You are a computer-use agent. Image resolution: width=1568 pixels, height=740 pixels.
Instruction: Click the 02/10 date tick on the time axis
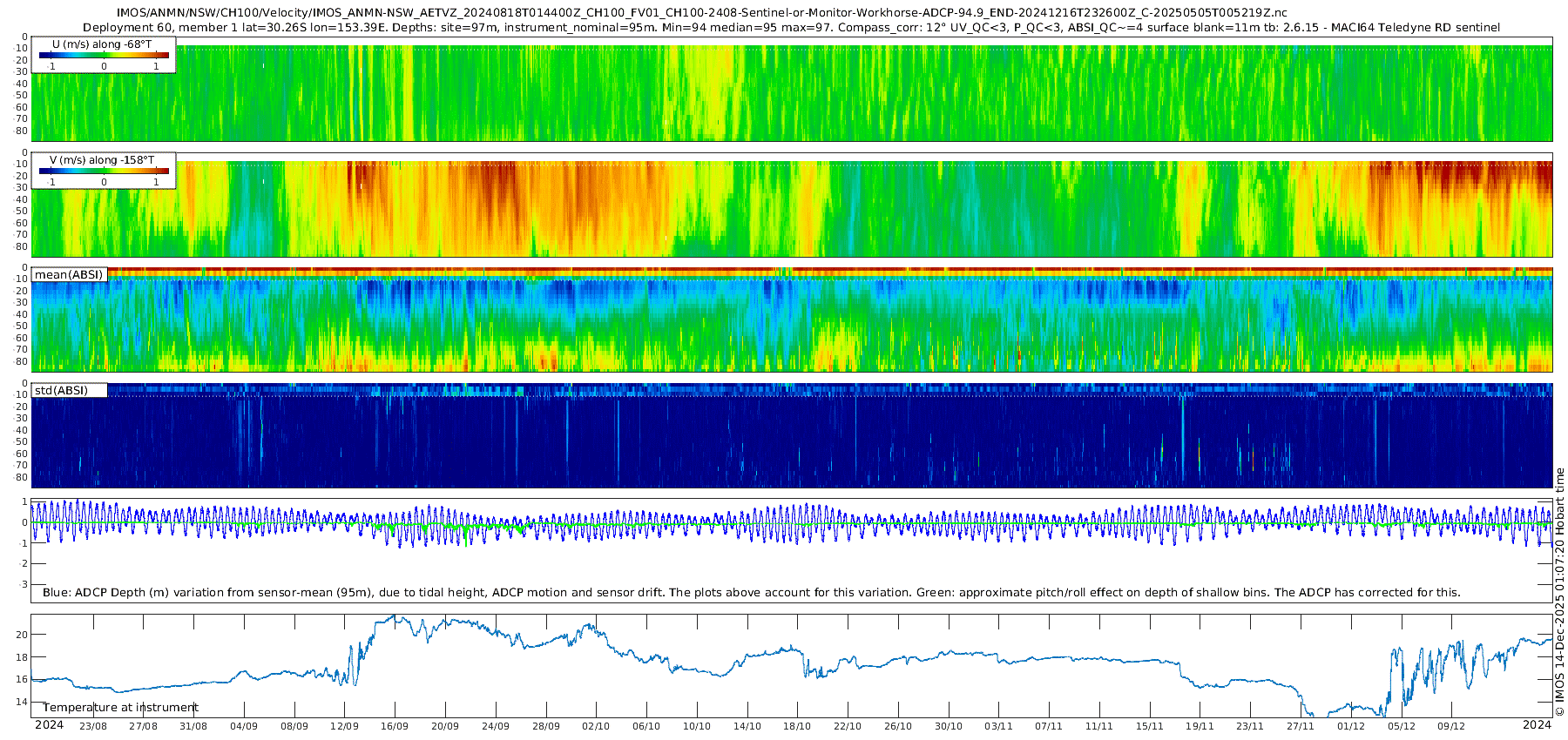pyautogui.click(x=596, y=726)
